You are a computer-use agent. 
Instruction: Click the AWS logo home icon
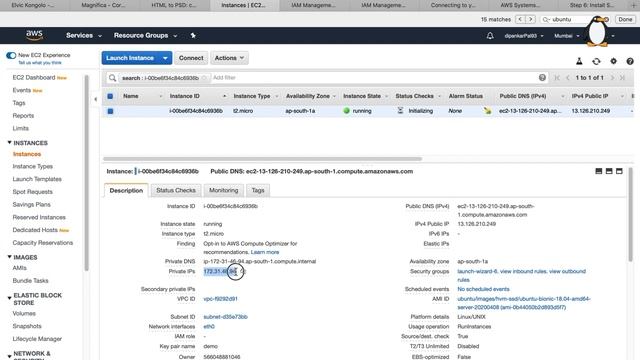[35, 36]
